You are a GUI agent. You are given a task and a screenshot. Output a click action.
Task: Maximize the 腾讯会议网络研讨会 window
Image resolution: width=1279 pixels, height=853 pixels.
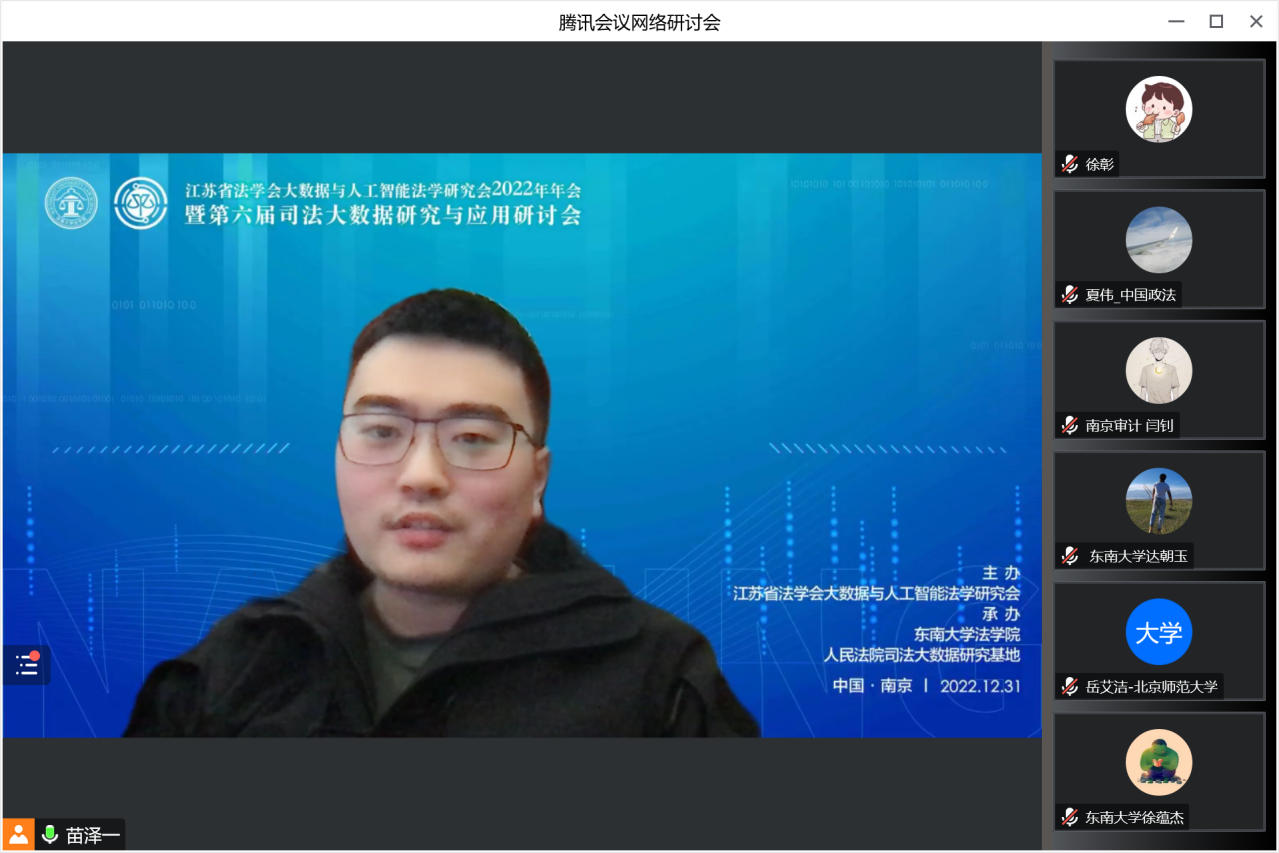coord(1216,21)
